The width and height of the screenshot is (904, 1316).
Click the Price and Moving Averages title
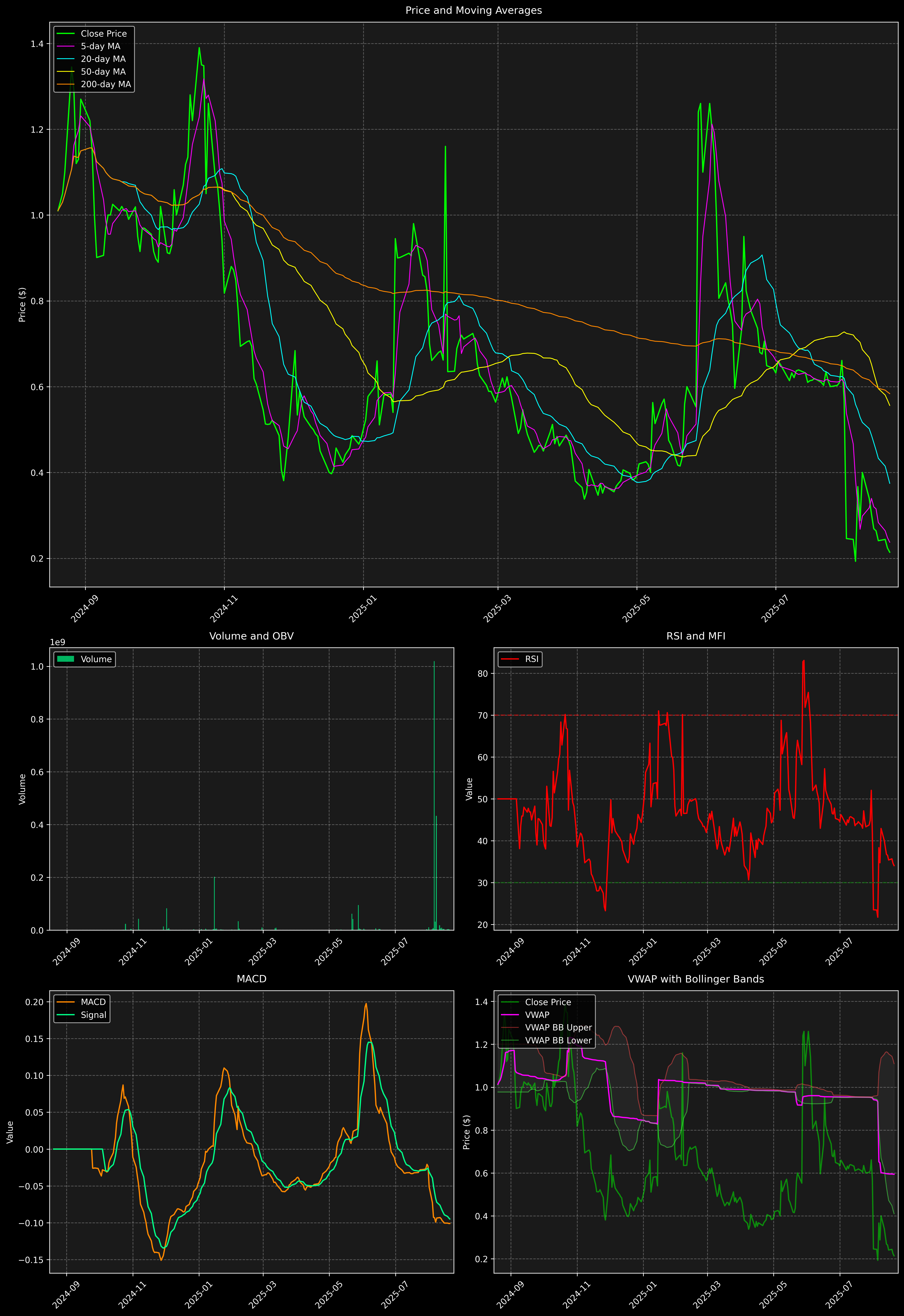(x=473, y=10)
